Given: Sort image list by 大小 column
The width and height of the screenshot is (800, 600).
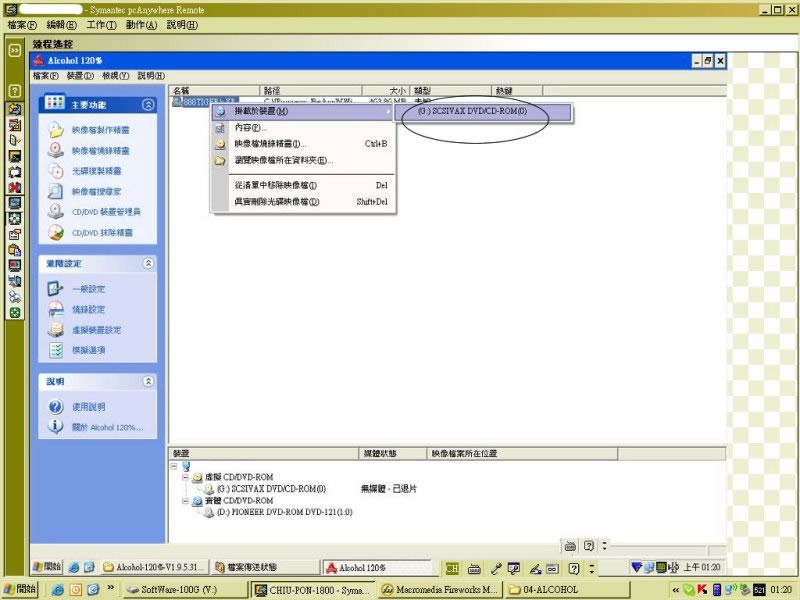Looking at the screenshot, I should 386,91.
